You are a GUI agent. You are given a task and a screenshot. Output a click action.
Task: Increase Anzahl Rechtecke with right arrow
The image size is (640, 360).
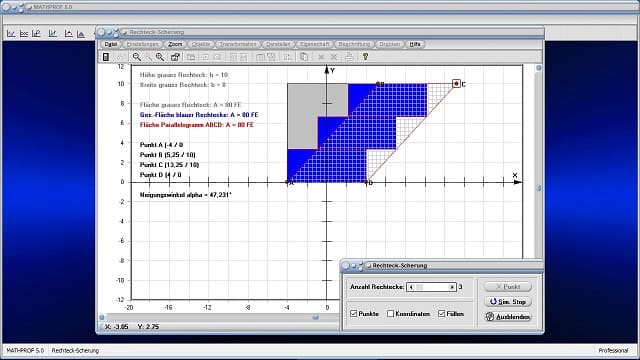coord(452,287)
